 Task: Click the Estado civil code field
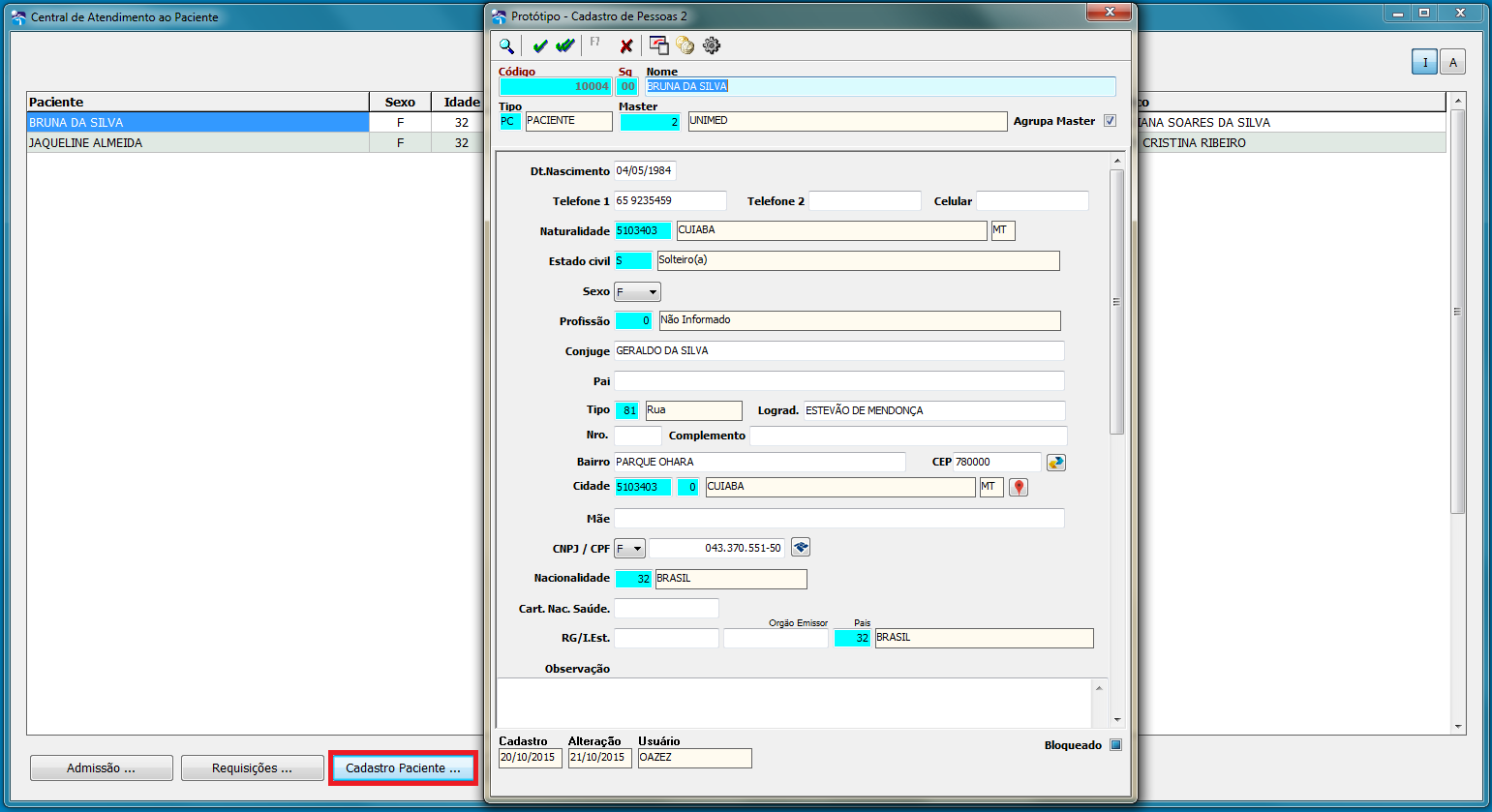click(x=633, y=260)
